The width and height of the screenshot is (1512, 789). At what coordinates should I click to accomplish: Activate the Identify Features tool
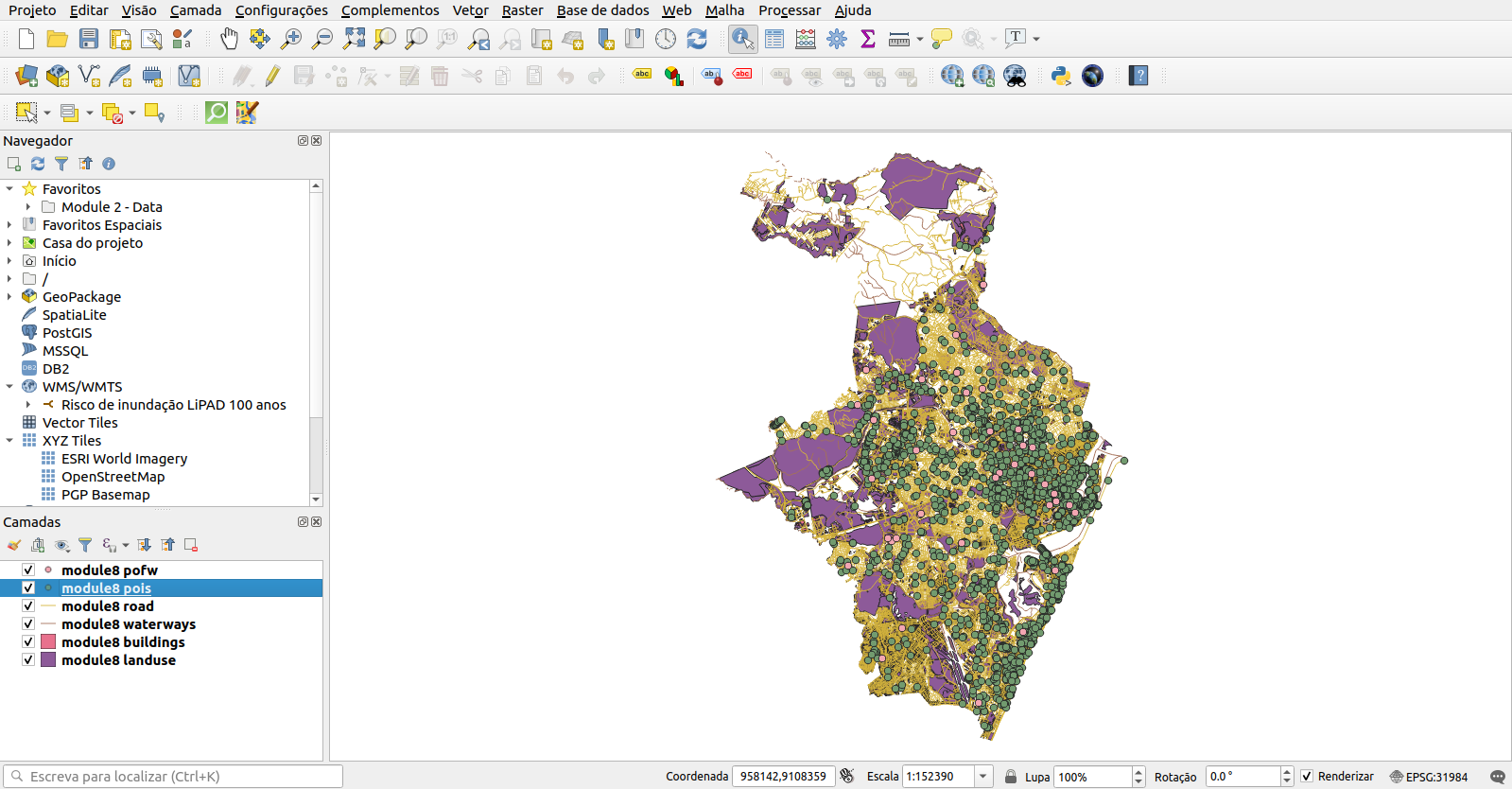[743, 39]
